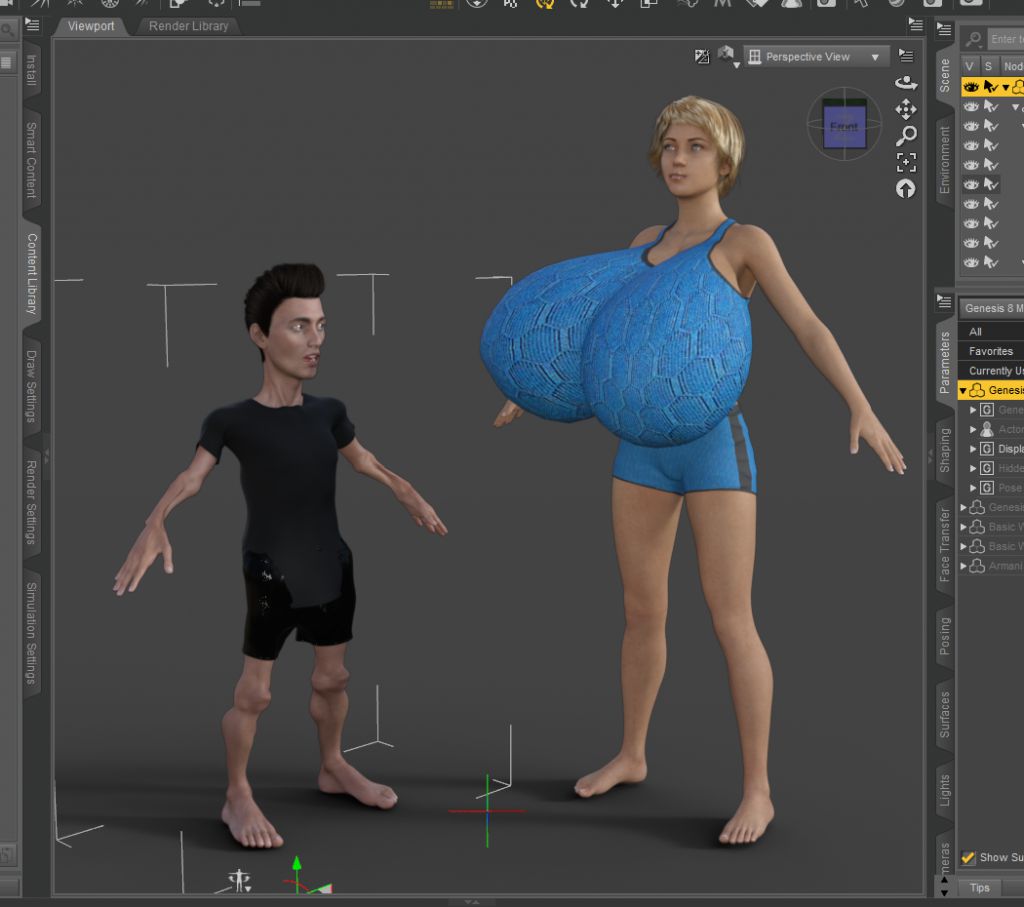This screenshot has width=1024, height=907.
Task: Open the Simulation Settings side tab
Action: 31,633
